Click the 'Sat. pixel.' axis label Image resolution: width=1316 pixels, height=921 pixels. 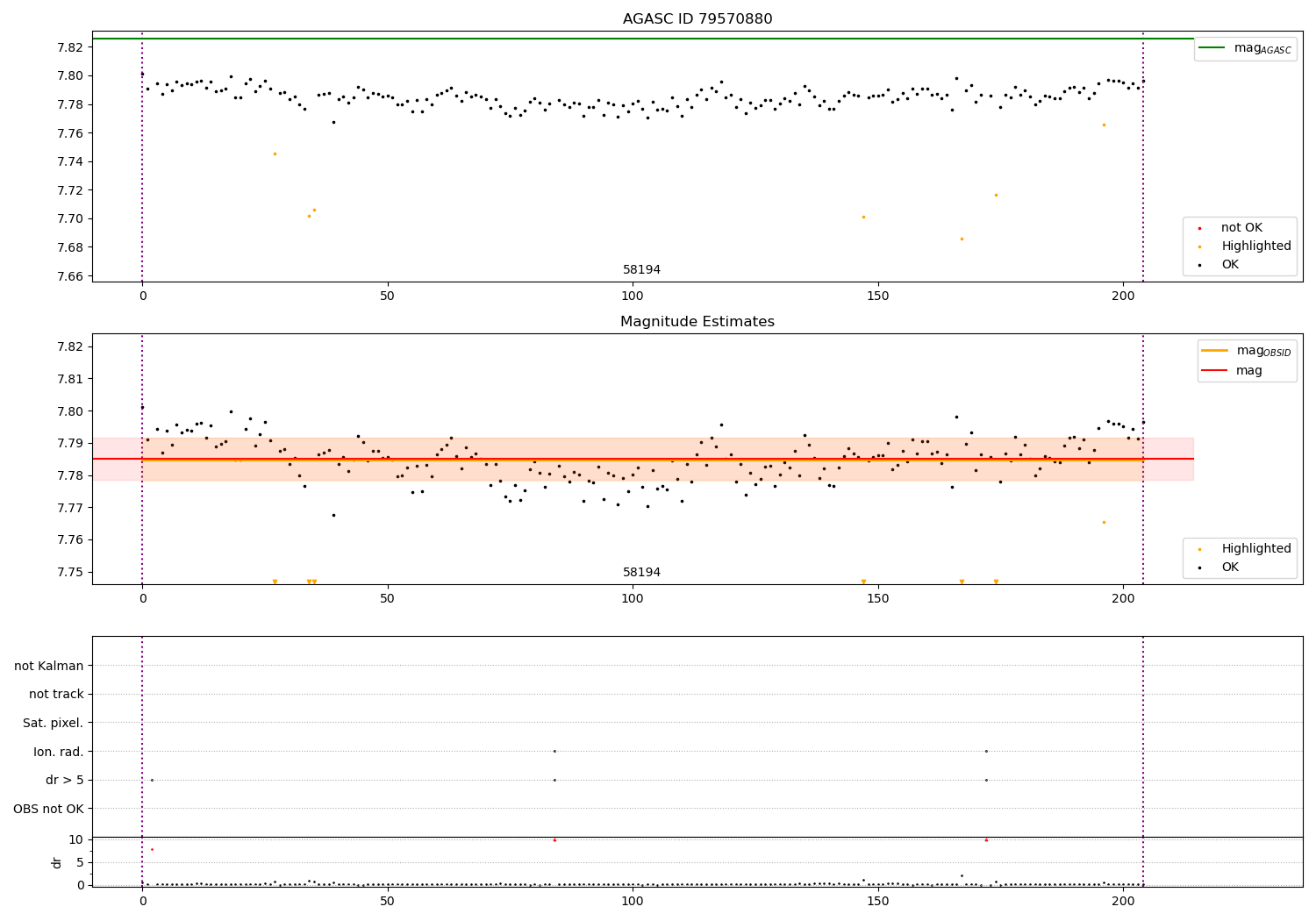tap(54, 723)
